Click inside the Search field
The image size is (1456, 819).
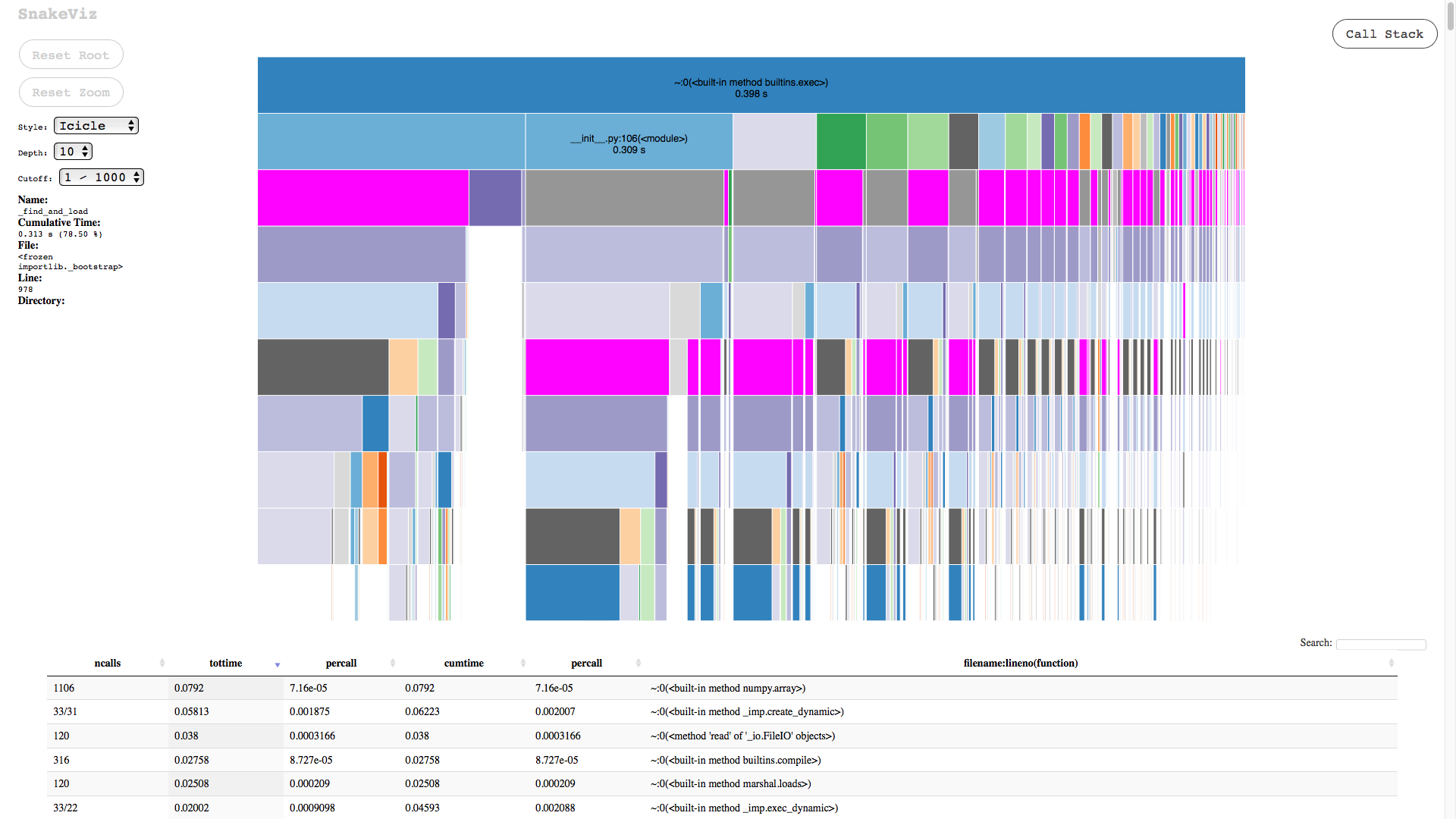pyautogui.click(x=1380, y=644)
